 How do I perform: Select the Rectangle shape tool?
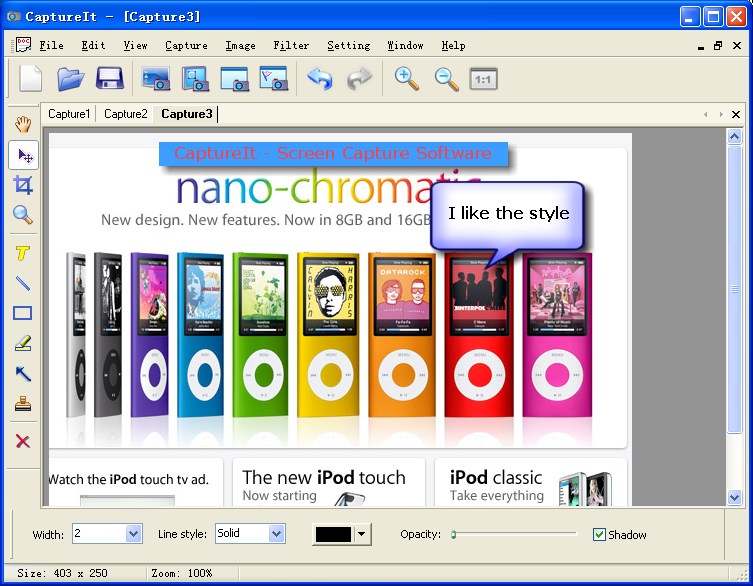click(x=23, y=313)
